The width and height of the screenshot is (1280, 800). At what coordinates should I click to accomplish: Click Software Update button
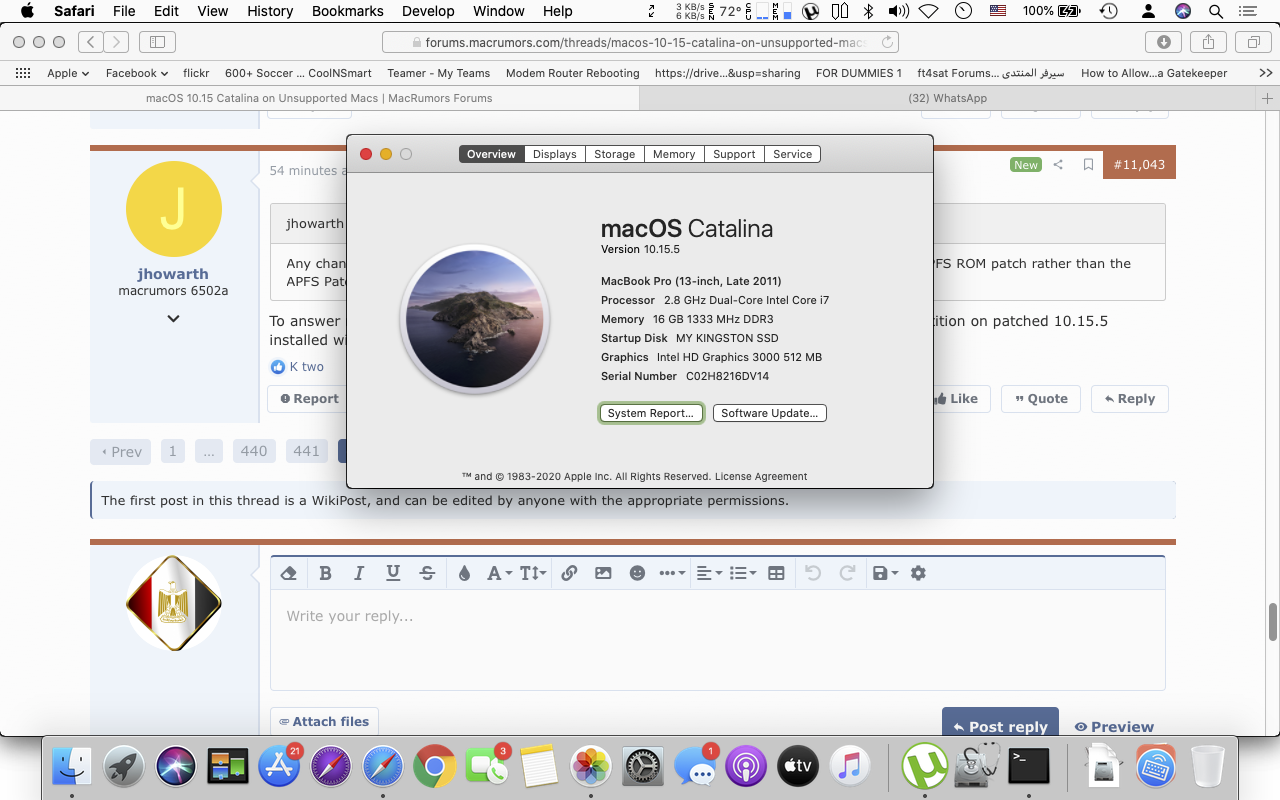coord(769,413)
